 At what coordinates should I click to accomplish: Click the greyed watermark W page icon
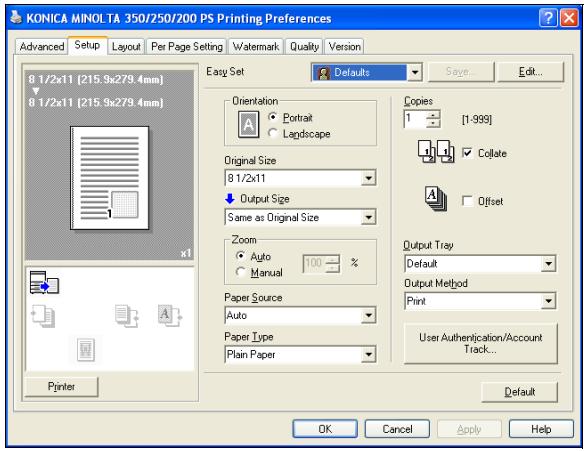coord(86,349)
